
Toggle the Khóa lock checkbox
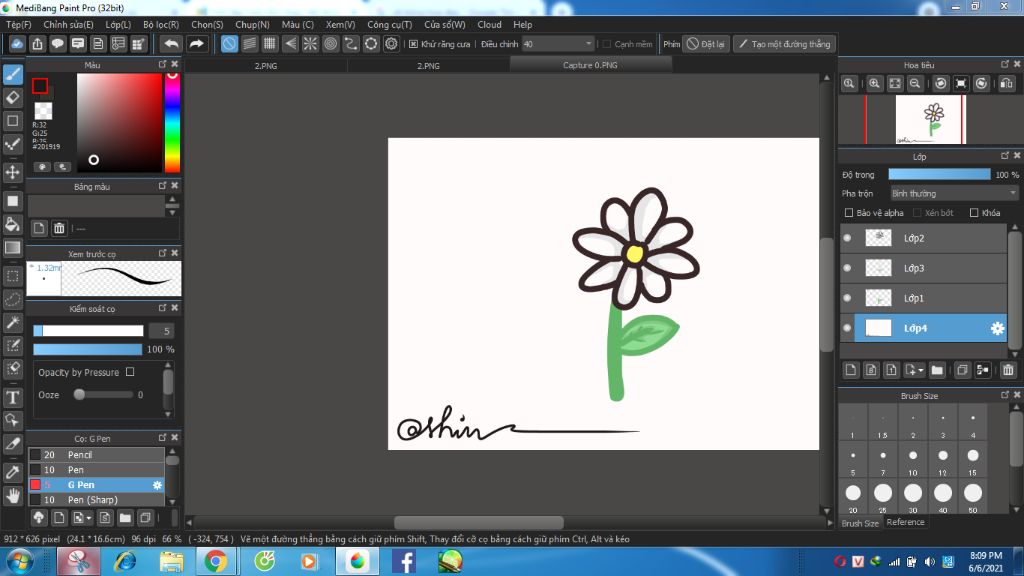tap(974, 213)
